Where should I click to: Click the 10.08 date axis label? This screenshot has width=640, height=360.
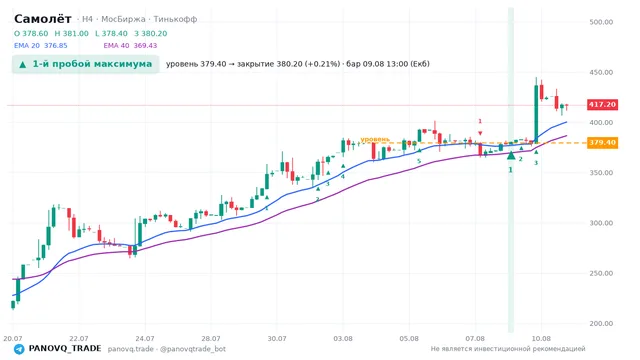(x=541, y=338)
